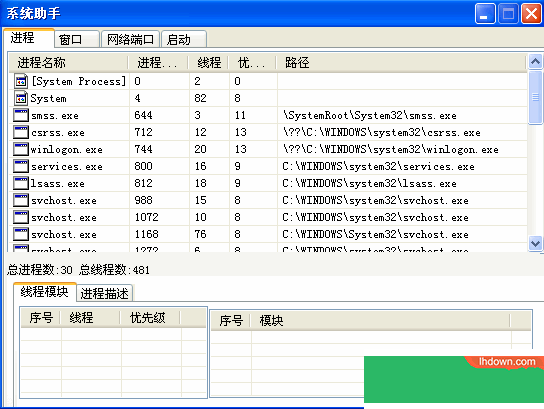The height and width of the screenshot is (409, 544).
Task: Open the 网络端口 tab
Action: (x=130, y=39)
